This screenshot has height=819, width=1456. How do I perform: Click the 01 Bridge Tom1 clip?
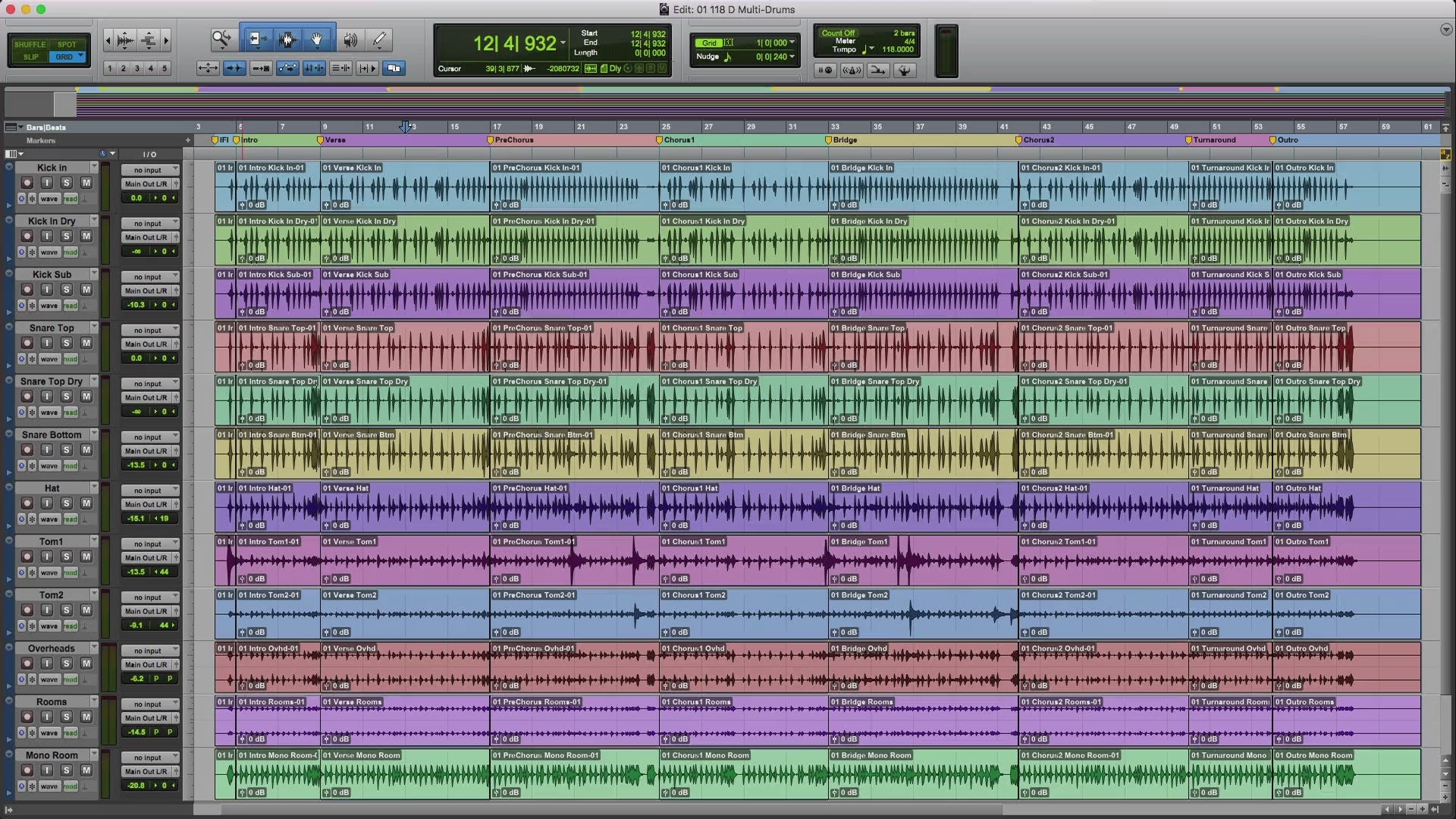click(923, 560)
